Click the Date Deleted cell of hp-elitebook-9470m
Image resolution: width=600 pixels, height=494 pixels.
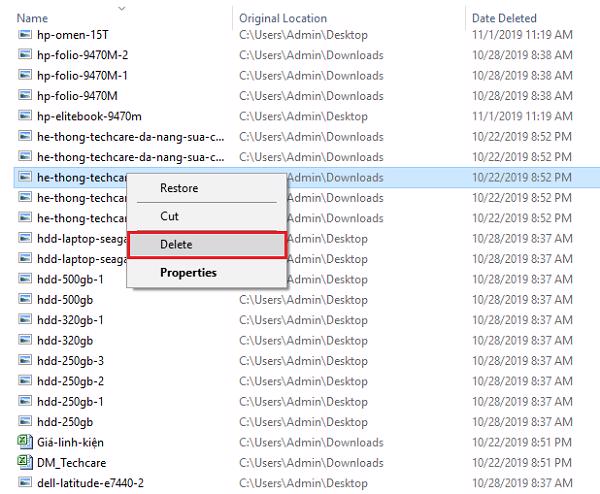click(522, 116)
